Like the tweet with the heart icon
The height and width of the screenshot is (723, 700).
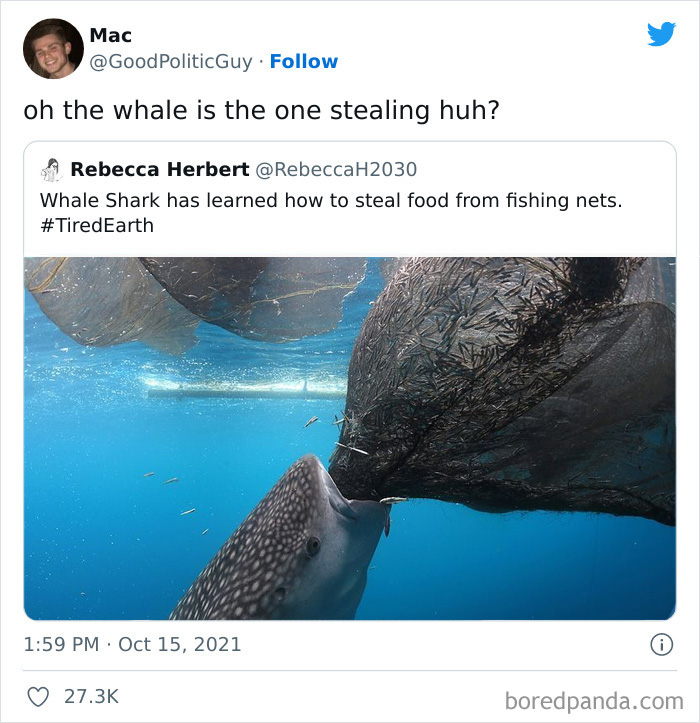click(36, 696)
